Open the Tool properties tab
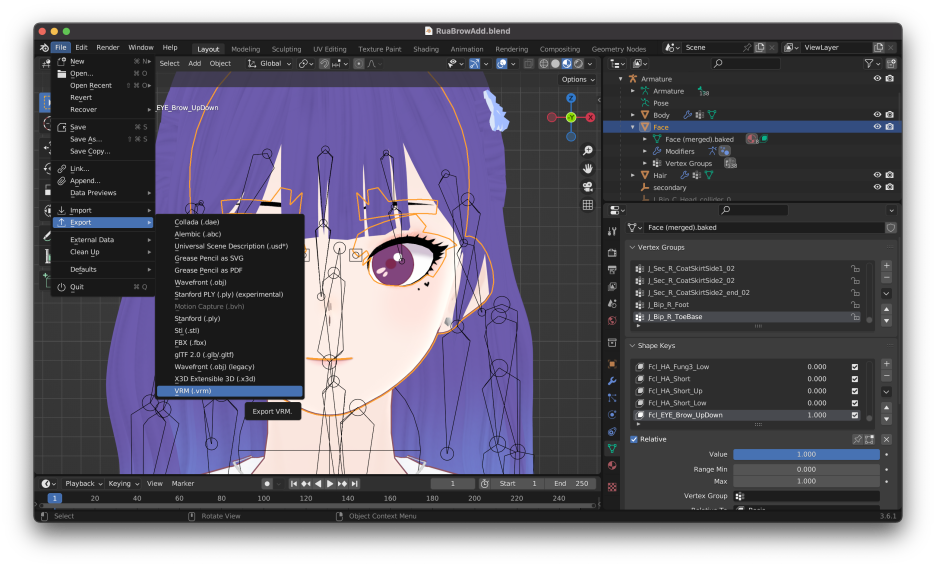Image resolution: width=936 pixels, height=567 pixels. (x=612, y=231)
